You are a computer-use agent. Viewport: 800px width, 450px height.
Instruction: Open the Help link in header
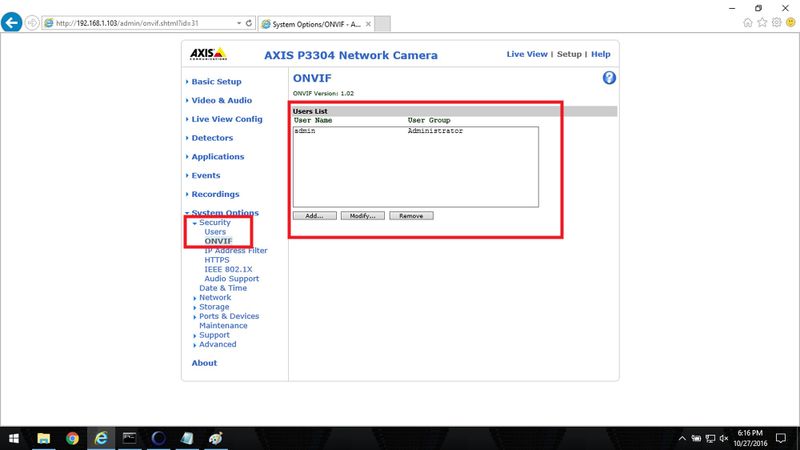pyautogui.click(x=601, y=54)
